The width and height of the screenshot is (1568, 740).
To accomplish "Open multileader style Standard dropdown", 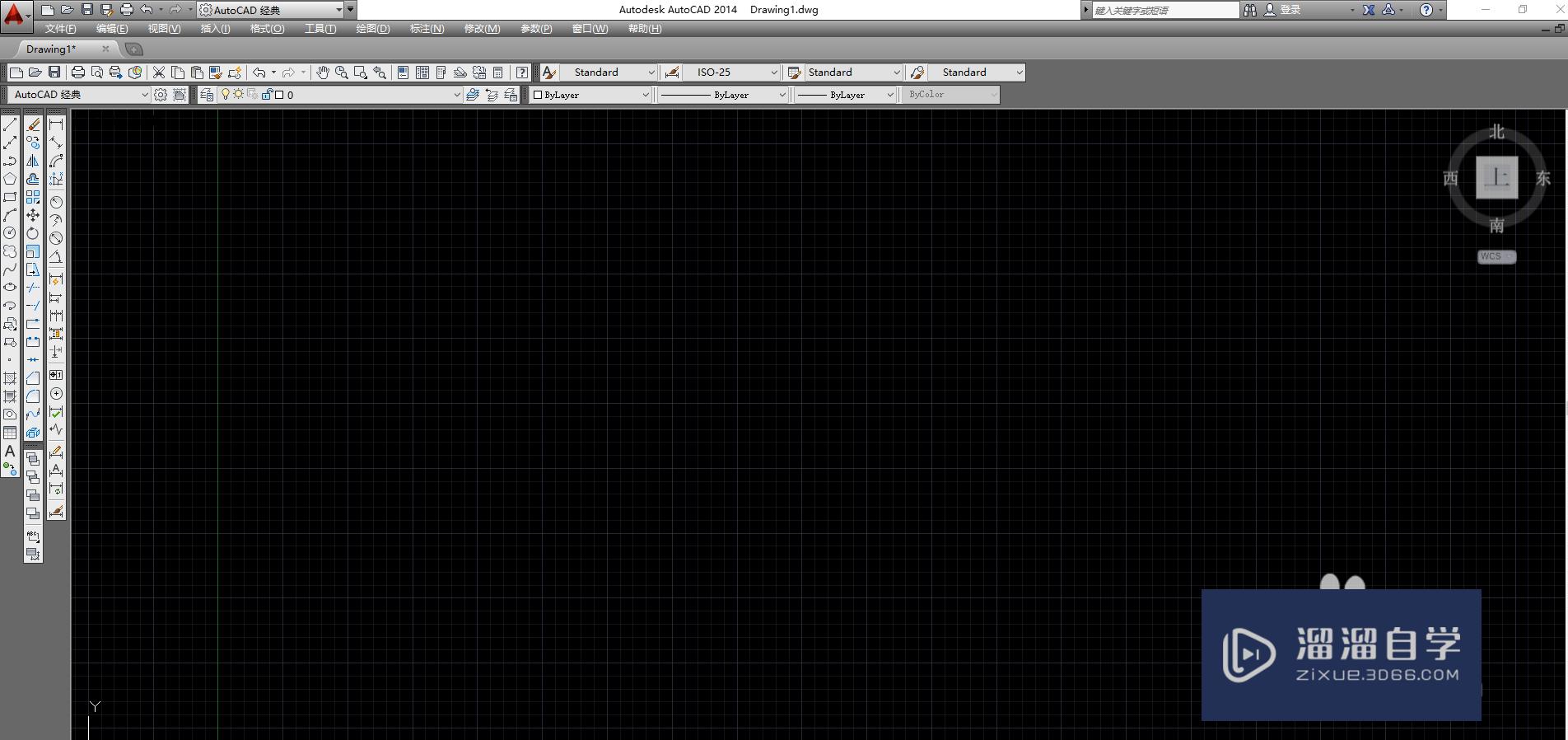I will [x=977, y=73].
